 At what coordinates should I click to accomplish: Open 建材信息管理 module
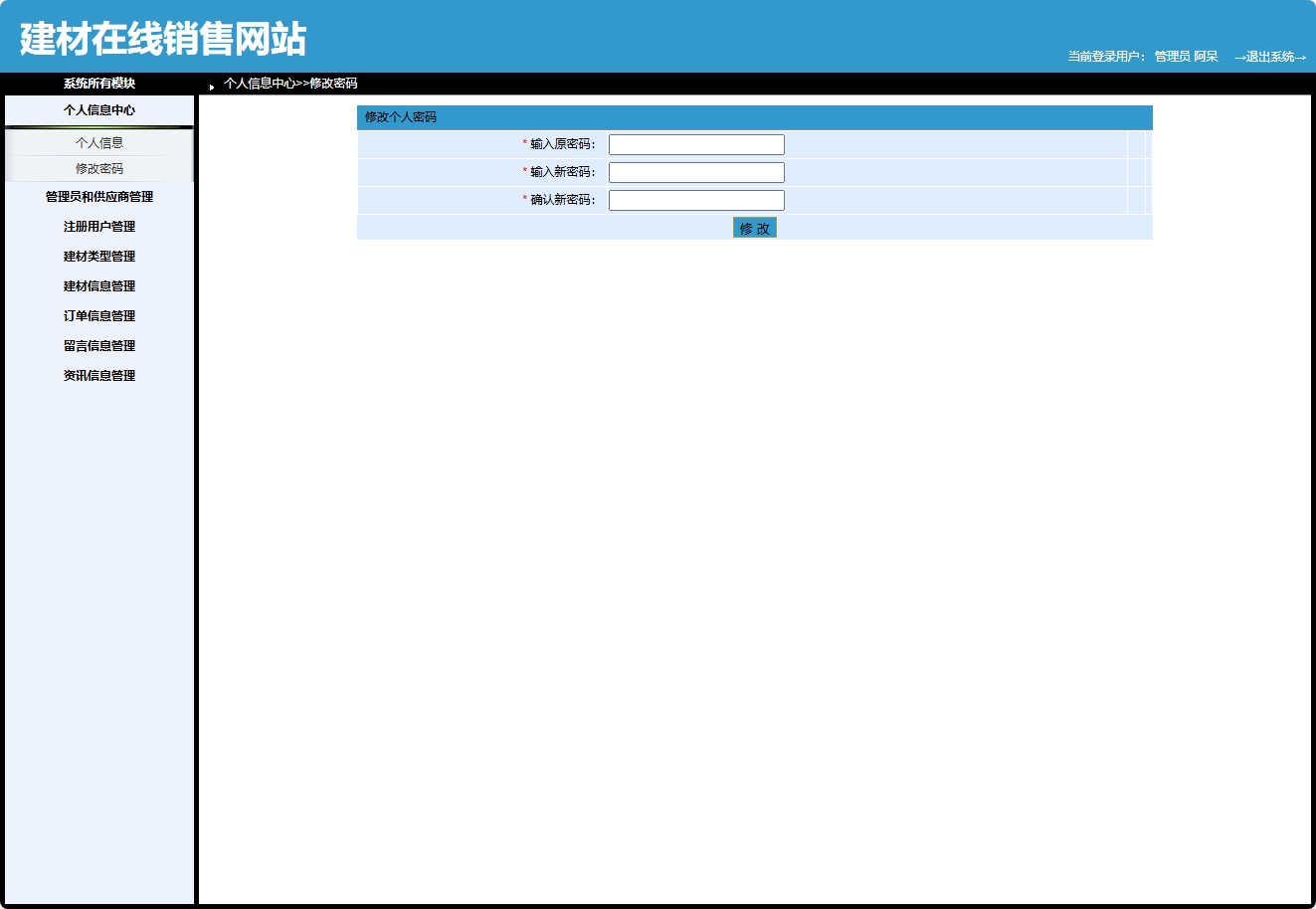tap(96, 285)
